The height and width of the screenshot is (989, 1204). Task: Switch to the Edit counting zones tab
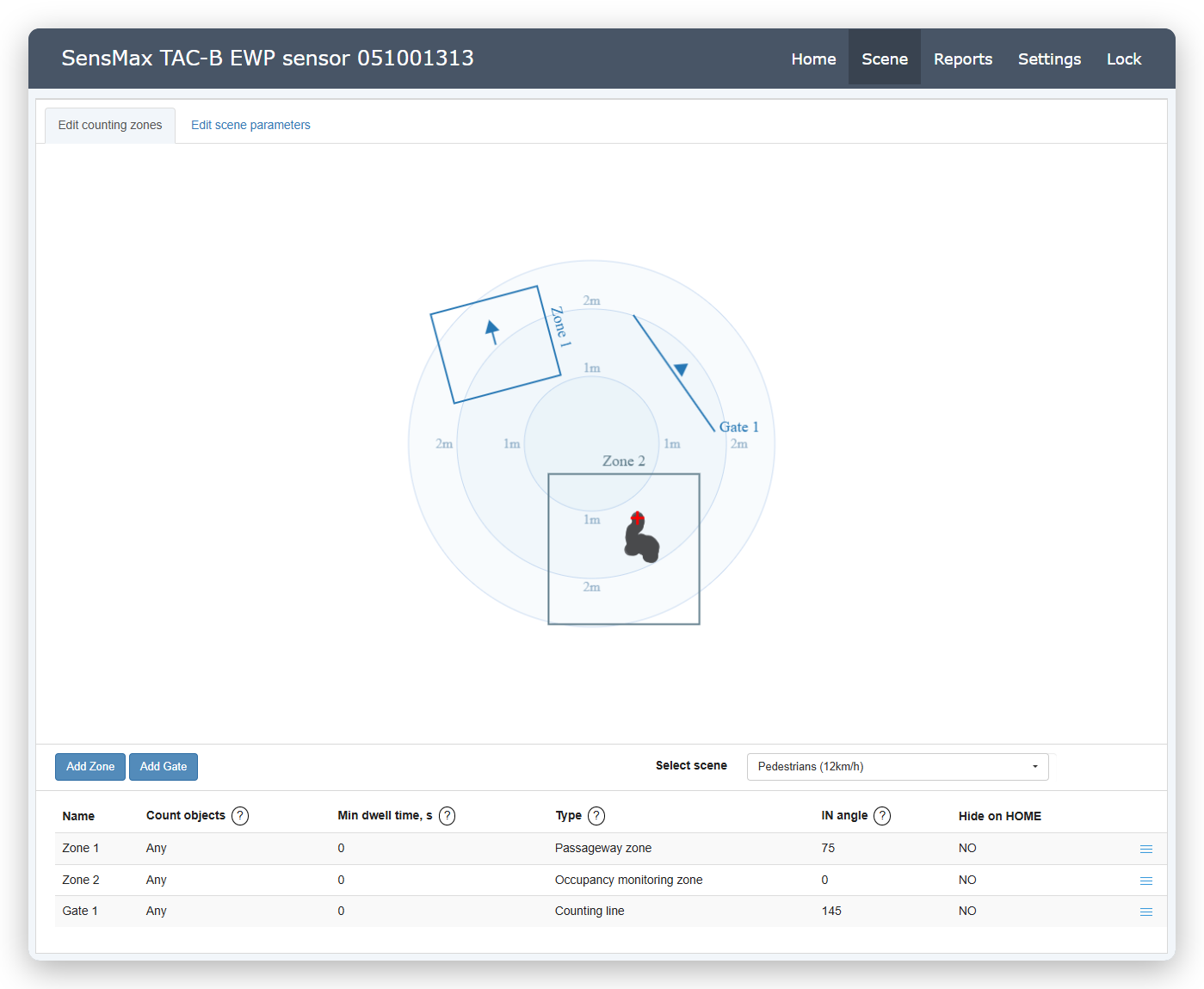[x=110, y=125]
